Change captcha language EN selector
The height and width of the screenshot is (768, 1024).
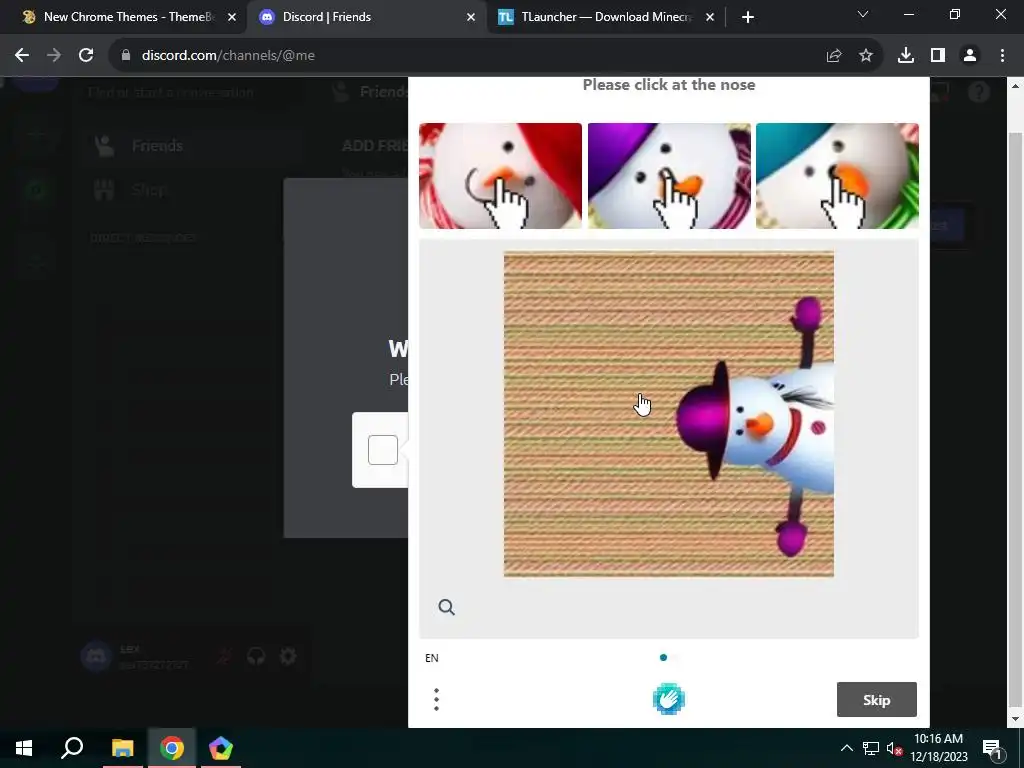(432, 658)
